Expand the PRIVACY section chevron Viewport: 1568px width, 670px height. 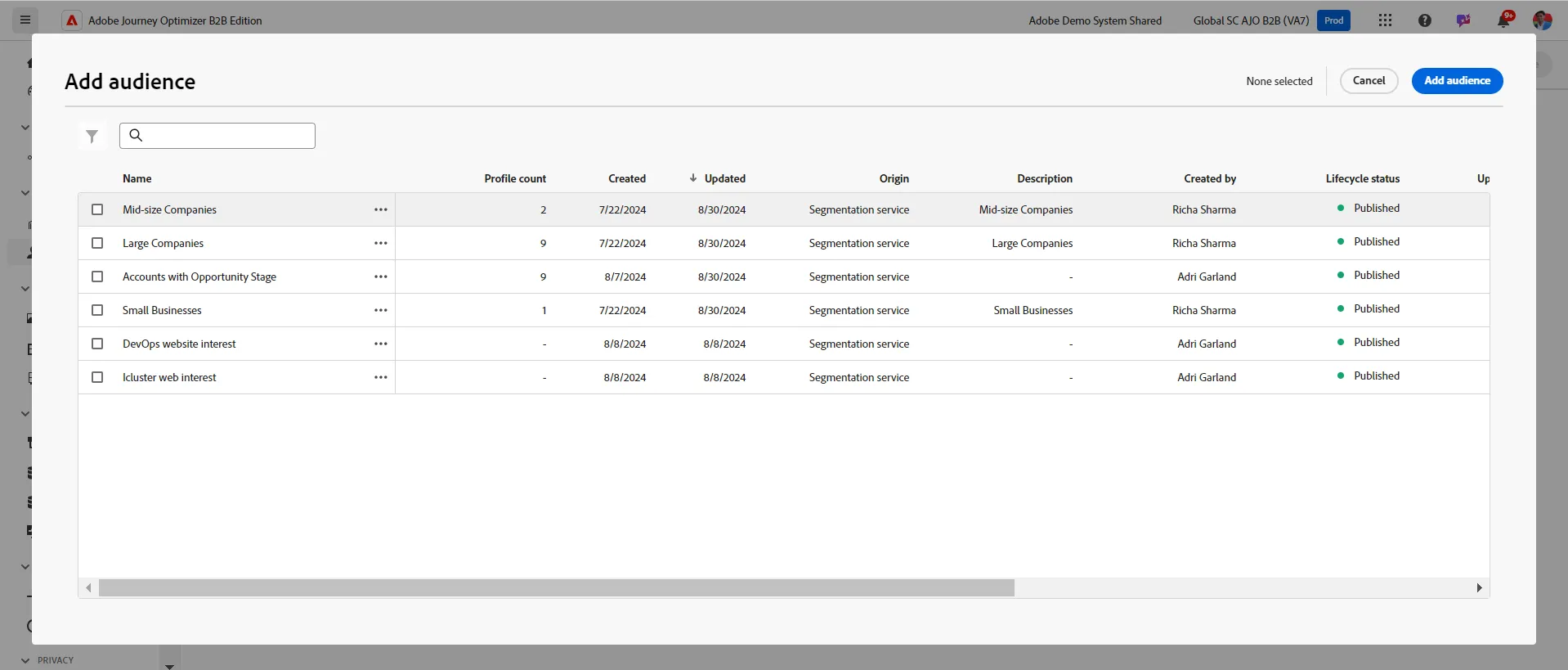(x=25, y=660)
